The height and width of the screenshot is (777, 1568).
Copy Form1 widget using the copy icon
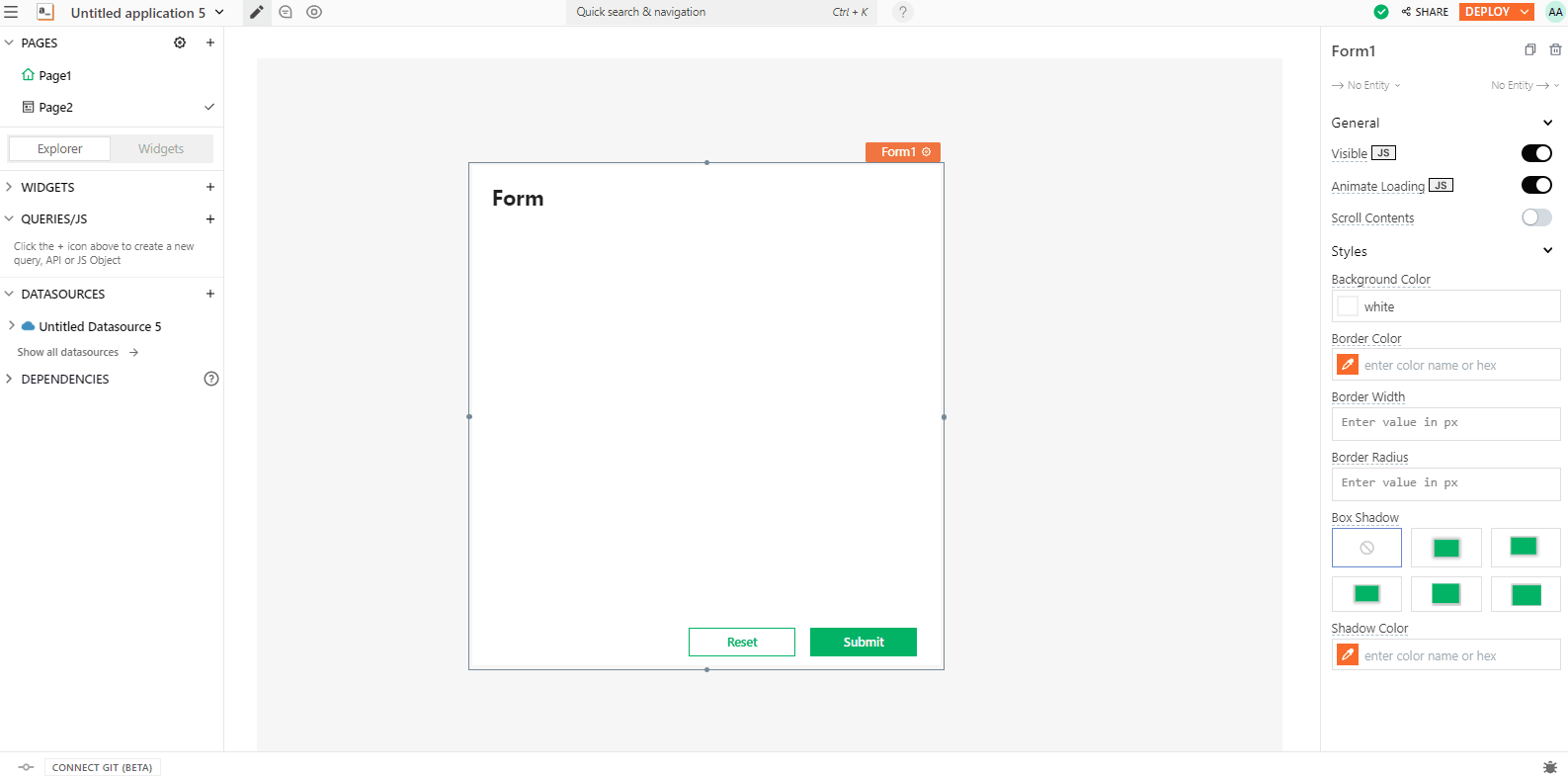(1529, 50)
